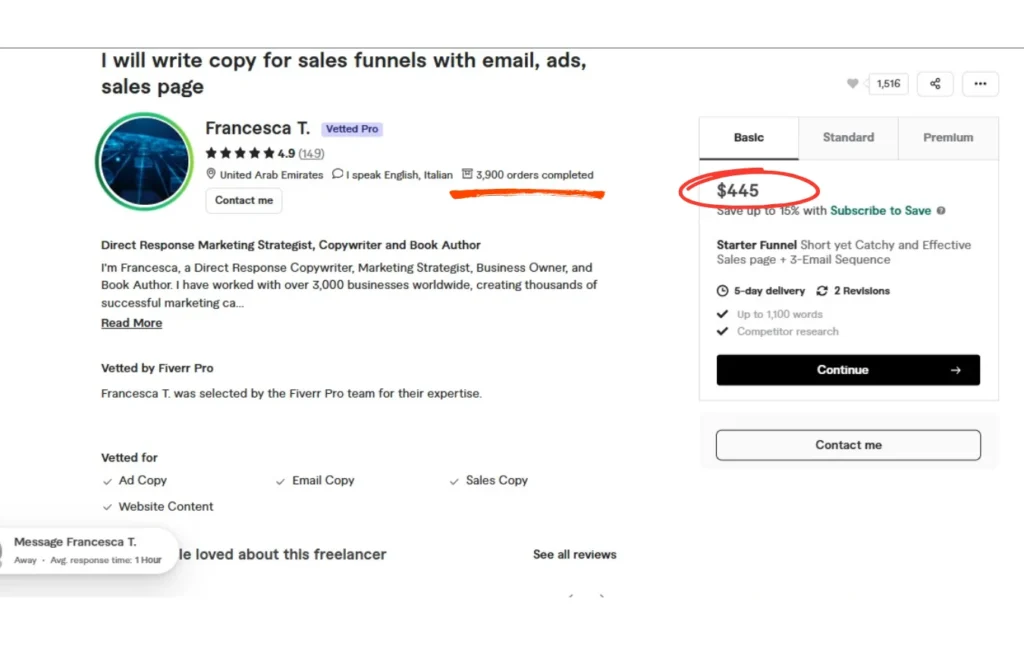Open the Message Francesca T. chat popup
Viewport: 1024px width, 645px height.
click(x=87, y=550)
